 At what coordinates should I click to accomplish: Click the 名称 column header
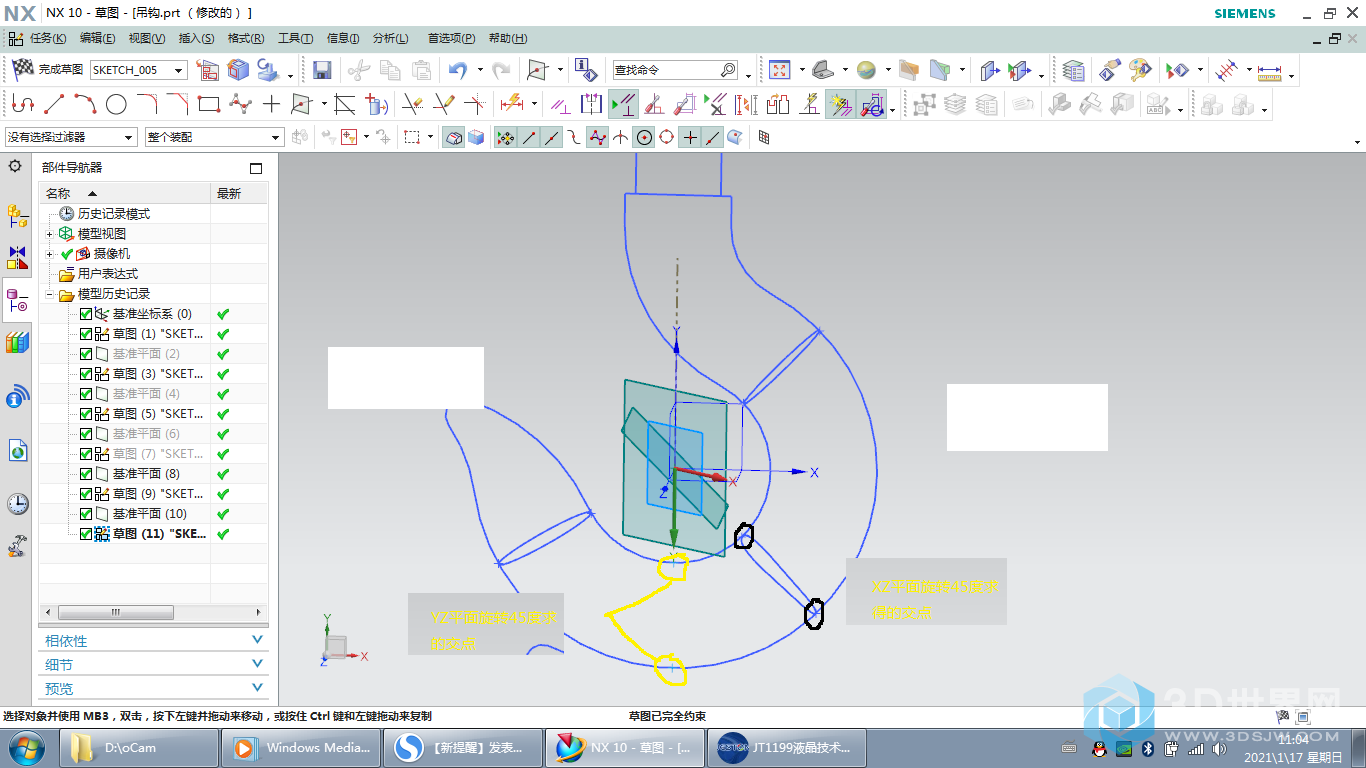click(125, 193)
